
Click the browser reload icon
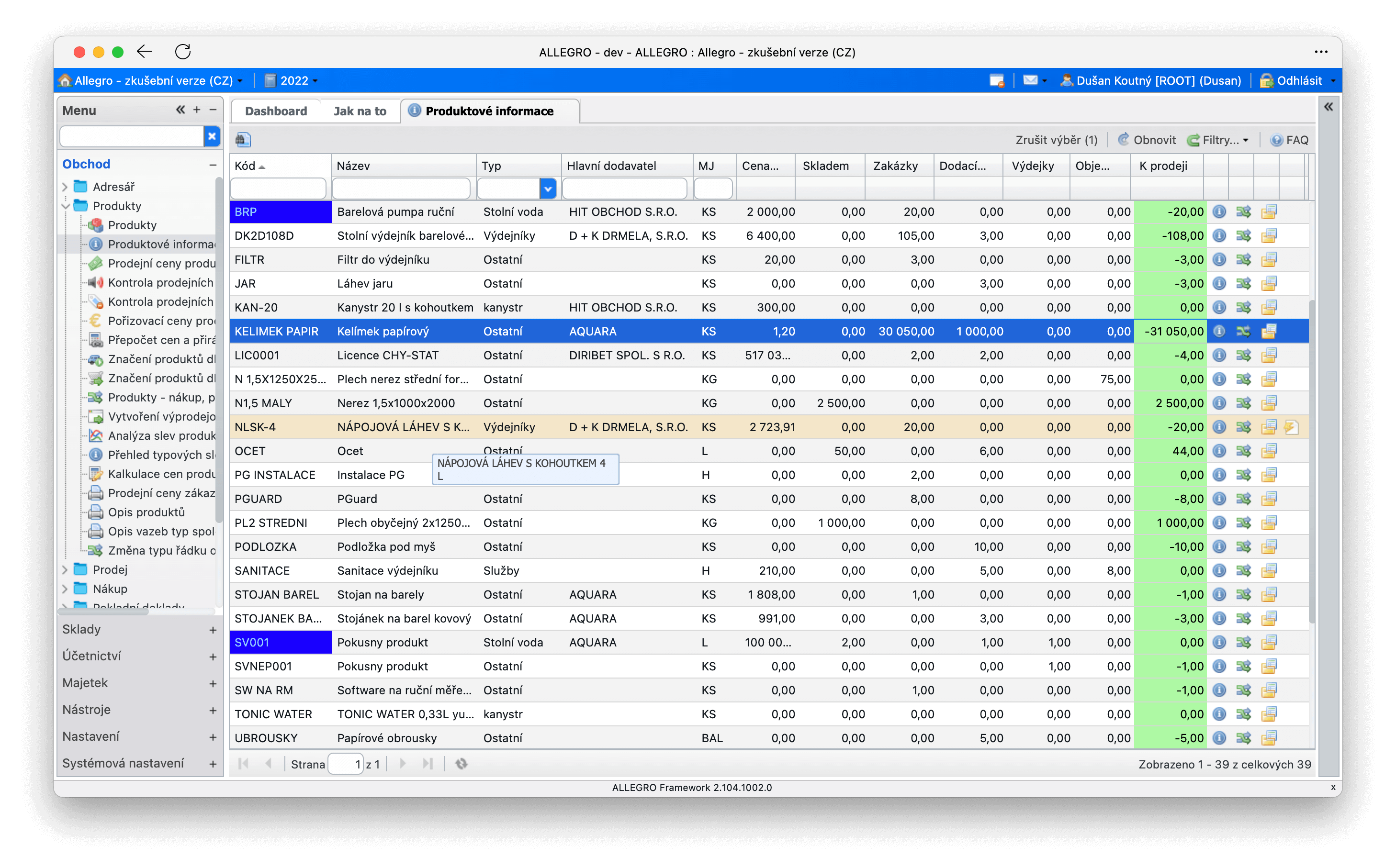click(x=182, y=52)
